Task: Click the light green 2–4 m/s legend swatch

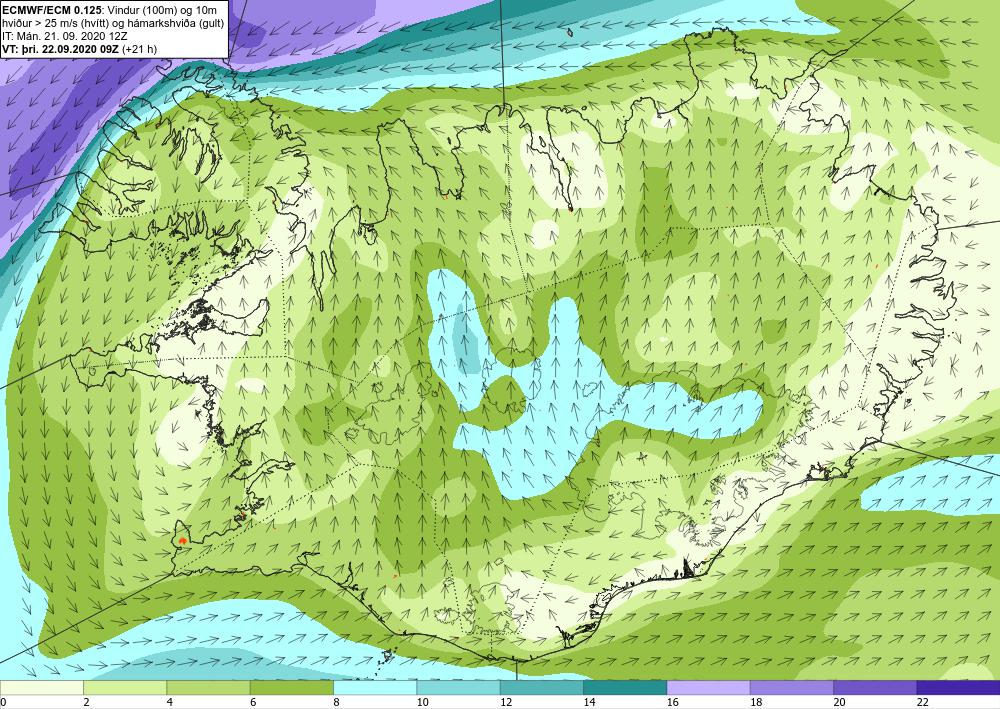Action: coord(125,688)
